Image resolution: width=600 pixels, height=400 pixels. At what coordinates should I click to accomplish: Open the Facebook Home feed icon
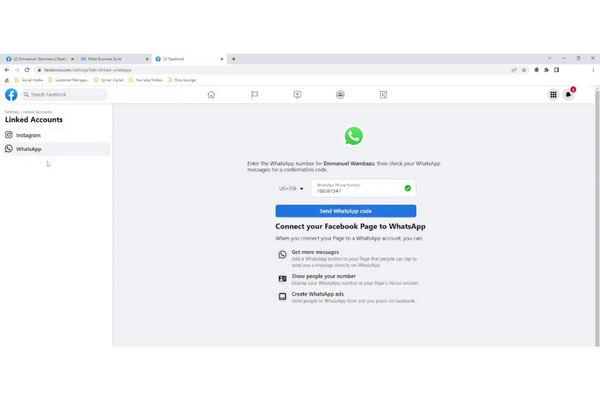(211, 95)
